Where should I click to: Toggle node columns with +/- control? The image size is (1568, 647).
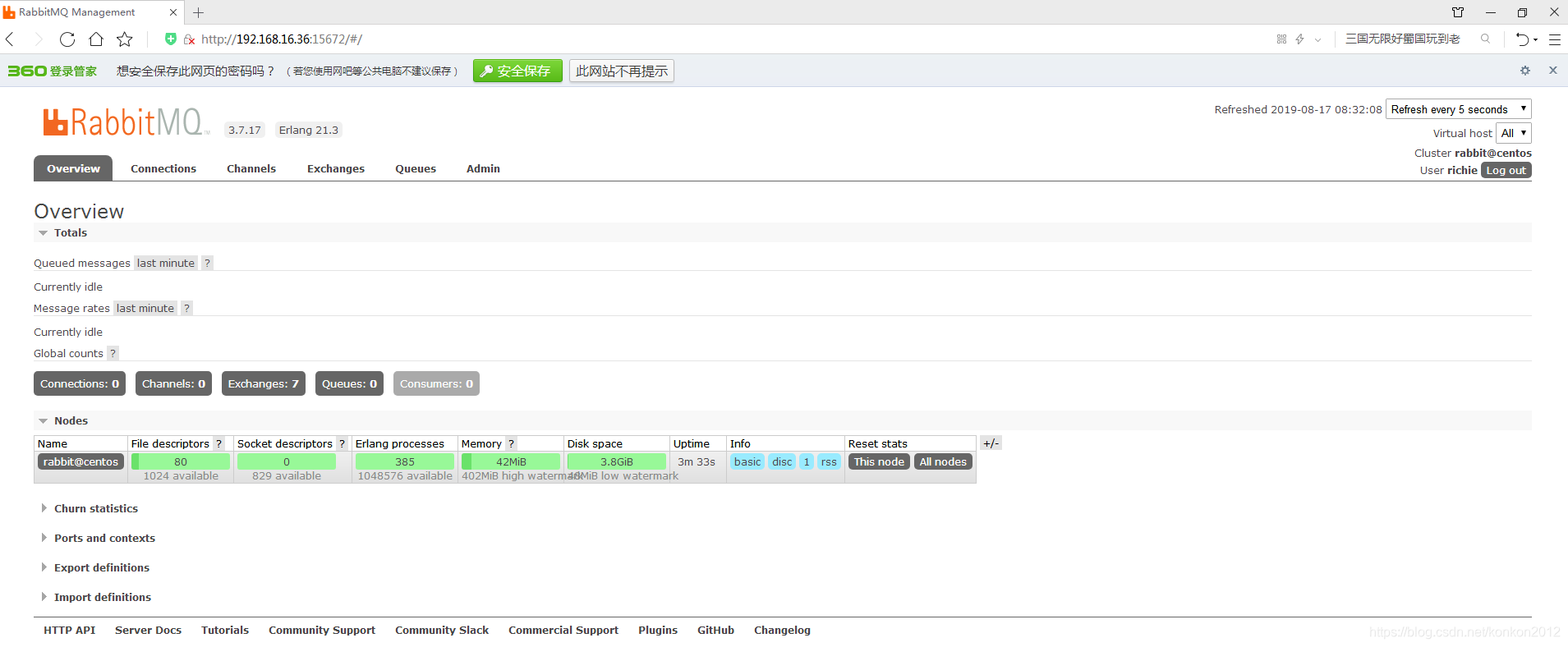tap(991, 443)
